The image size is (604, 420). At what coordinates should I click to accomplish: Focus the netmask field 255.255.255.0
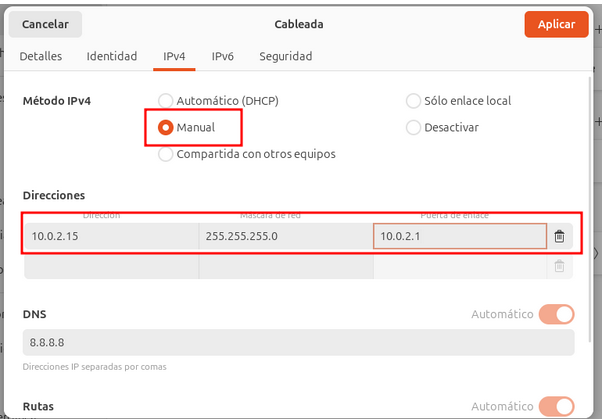point(285,236)
